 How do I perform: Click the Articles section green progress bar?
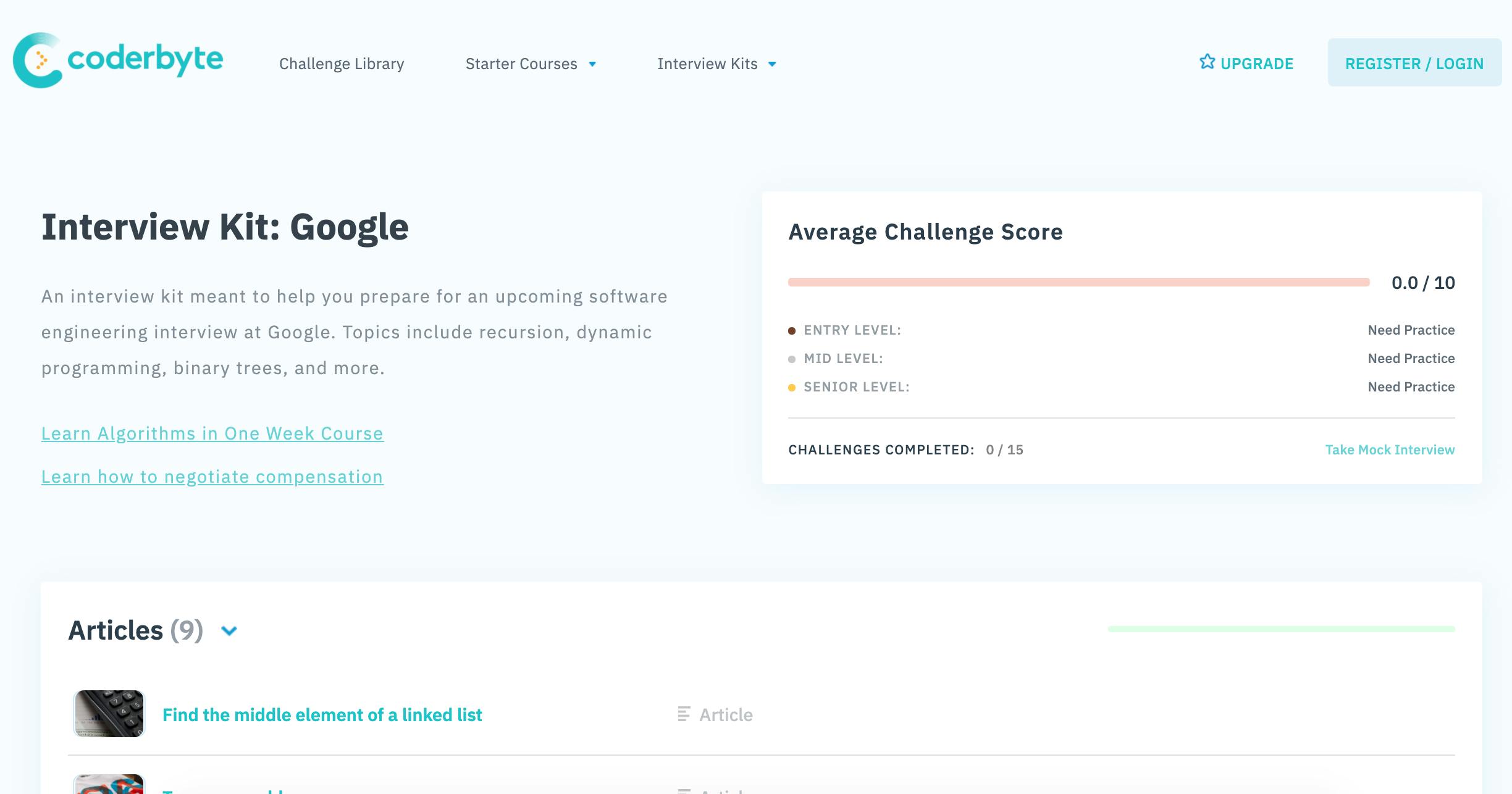pyautogui.click(x=1282, y=629)
